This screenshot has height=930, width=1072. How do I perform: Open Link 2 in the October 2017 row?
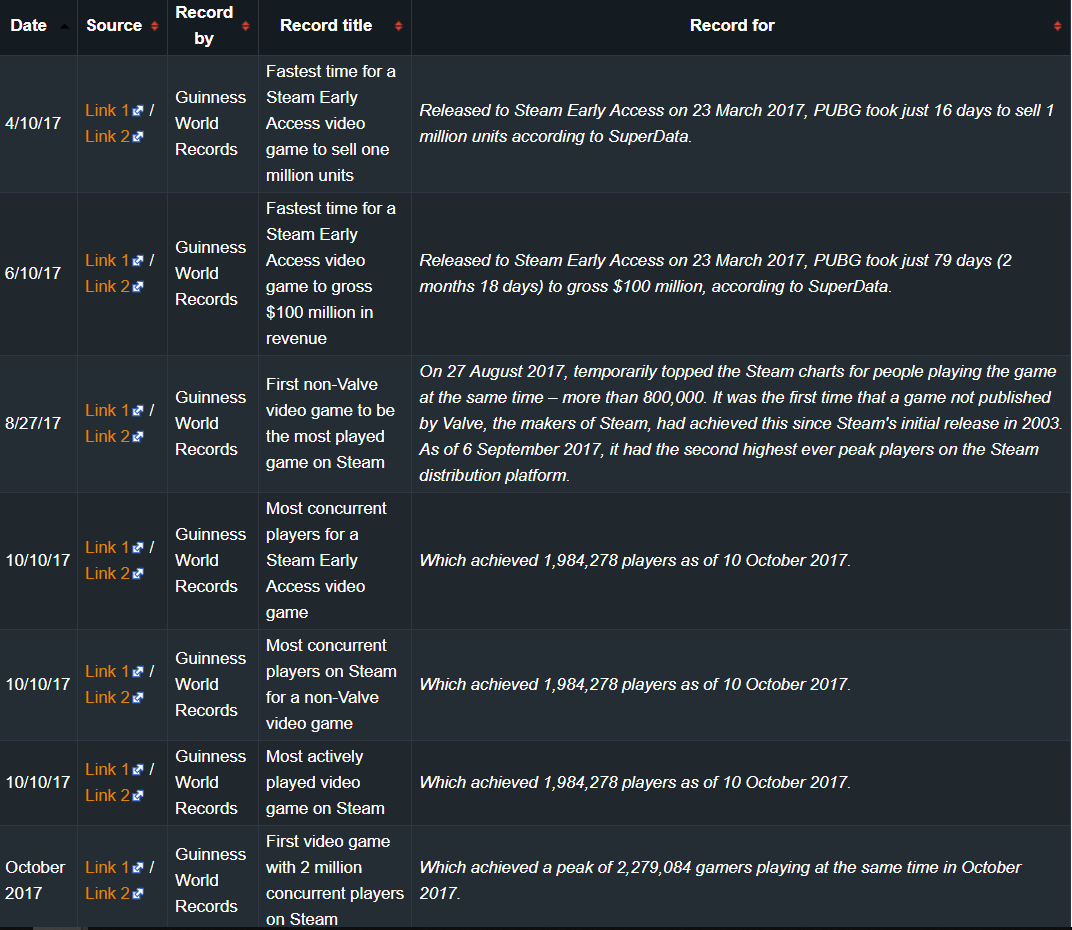[107, 893]
